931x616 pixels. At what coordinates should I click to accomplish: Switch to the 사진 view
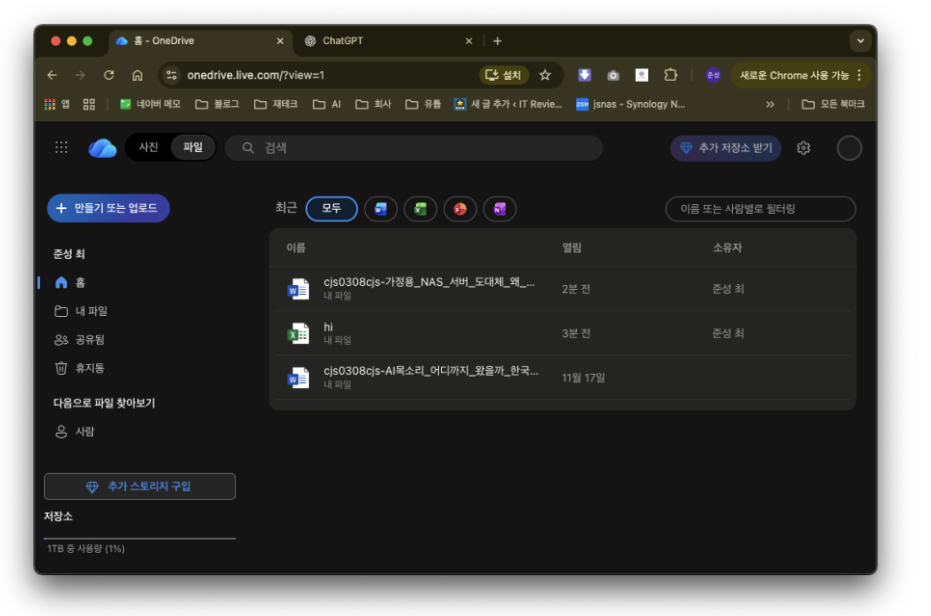(x=148, y=148)
